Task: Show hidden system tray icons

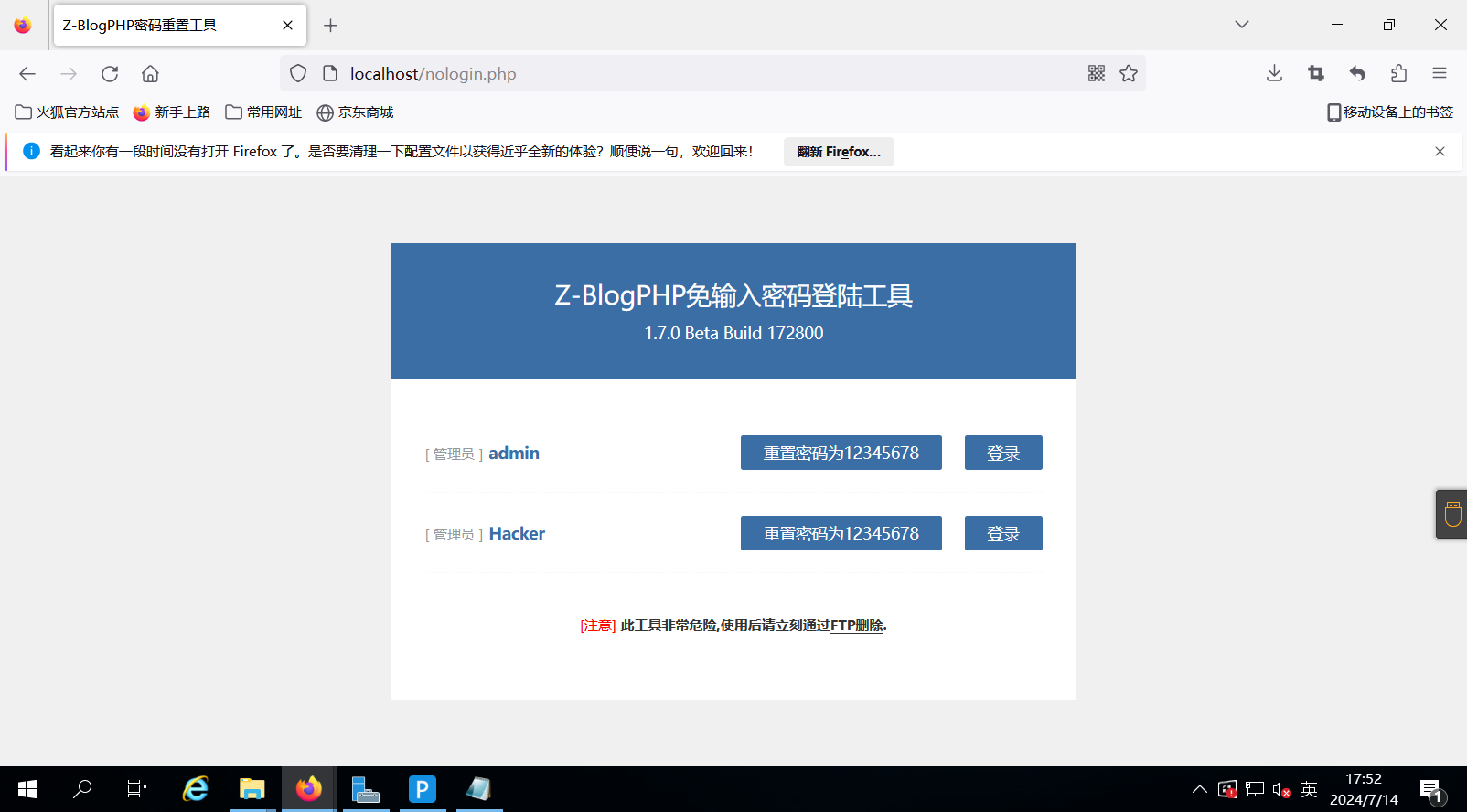Action: [1199, 789]
